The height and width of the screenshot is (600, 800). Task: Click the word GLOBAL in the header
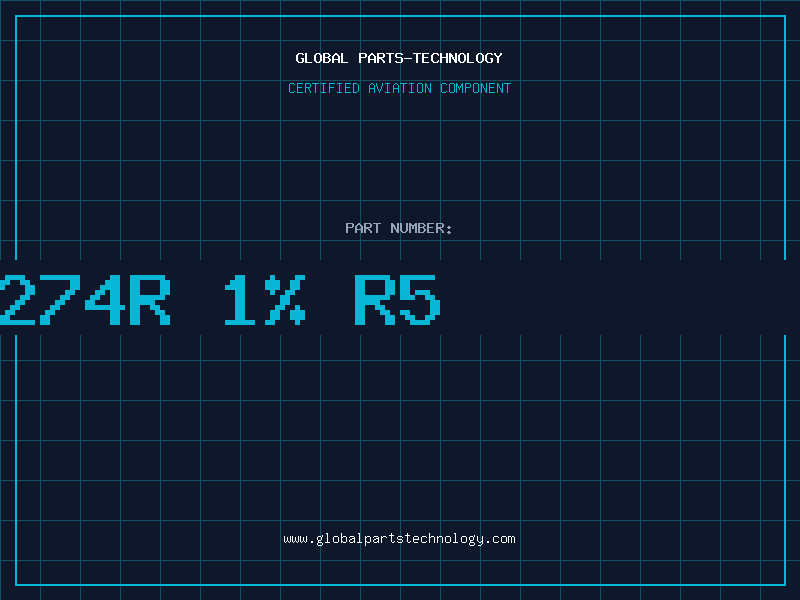[322, 58]
